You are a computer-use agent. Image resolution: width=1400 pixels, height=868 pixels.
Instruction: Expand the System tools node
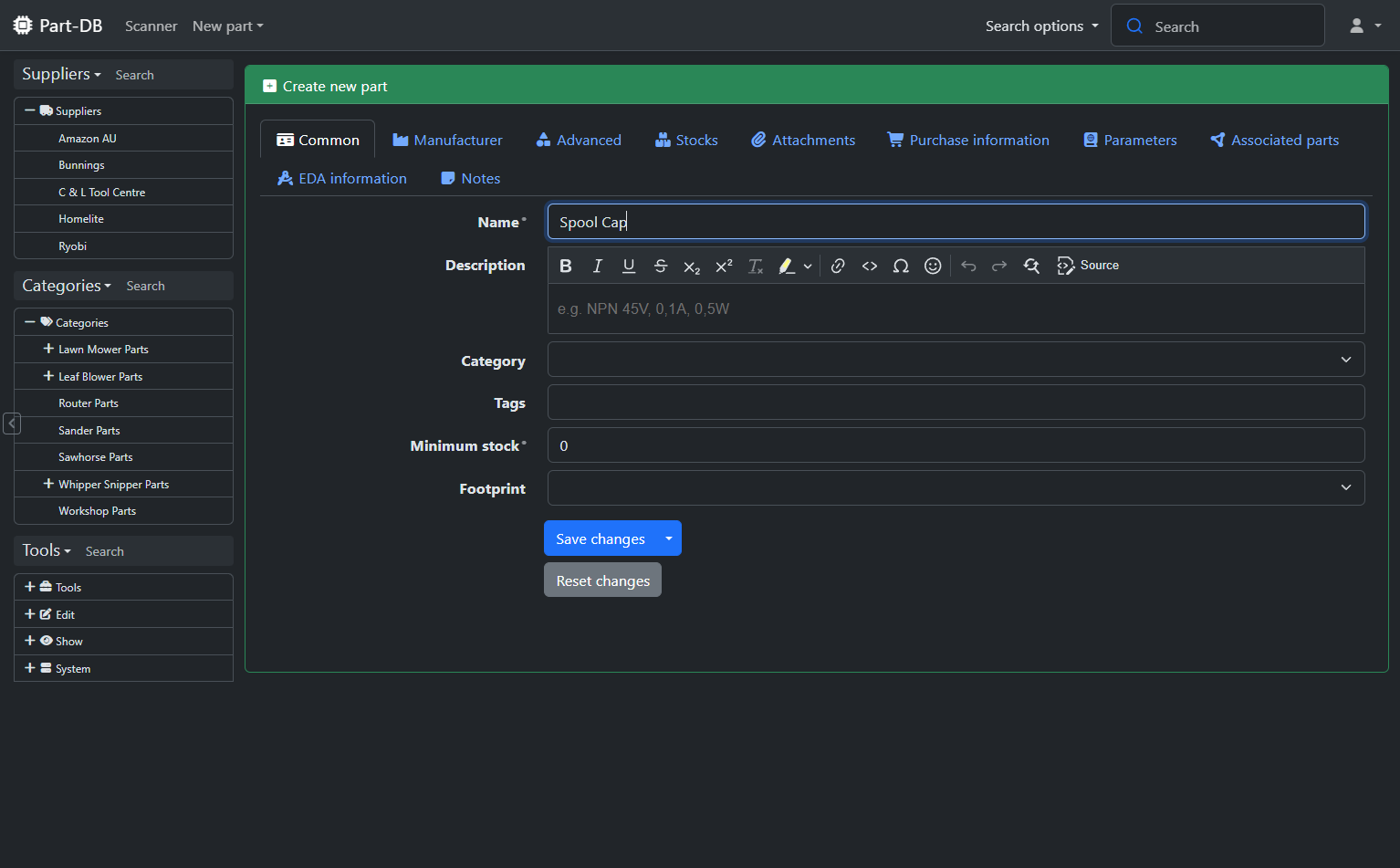30,668
